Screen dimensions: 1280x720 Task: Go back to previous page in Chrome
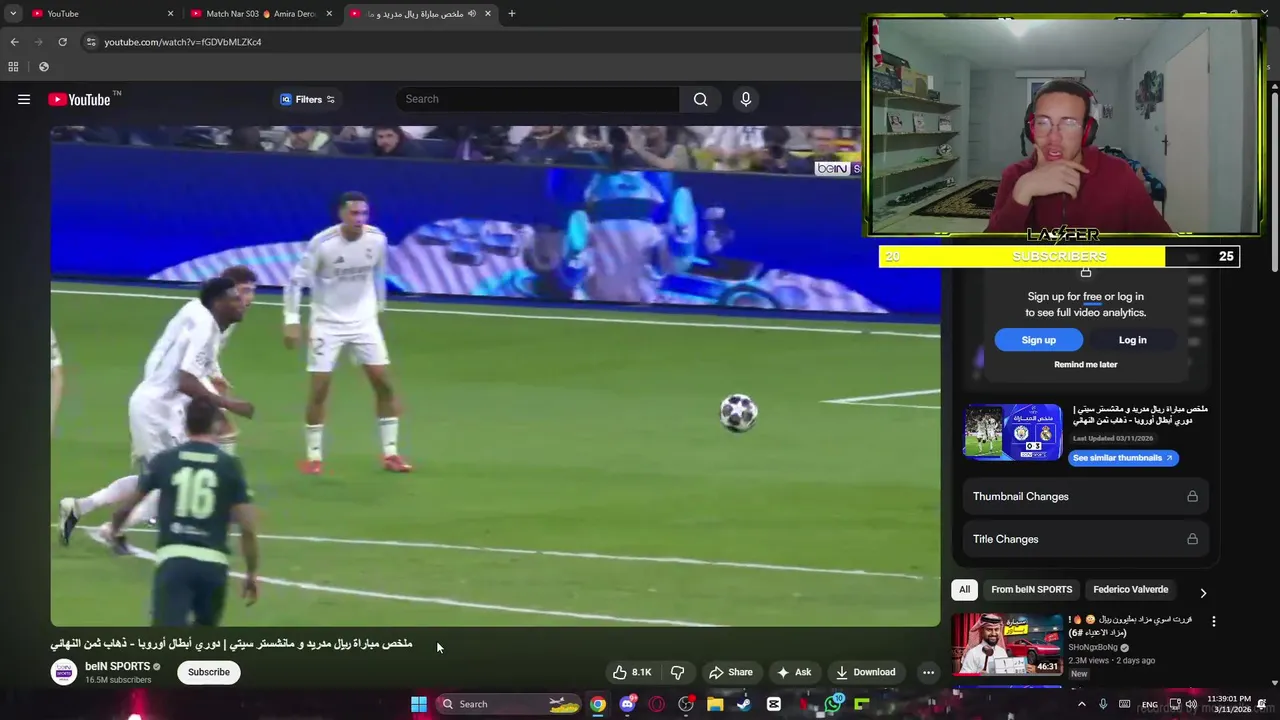14,42
